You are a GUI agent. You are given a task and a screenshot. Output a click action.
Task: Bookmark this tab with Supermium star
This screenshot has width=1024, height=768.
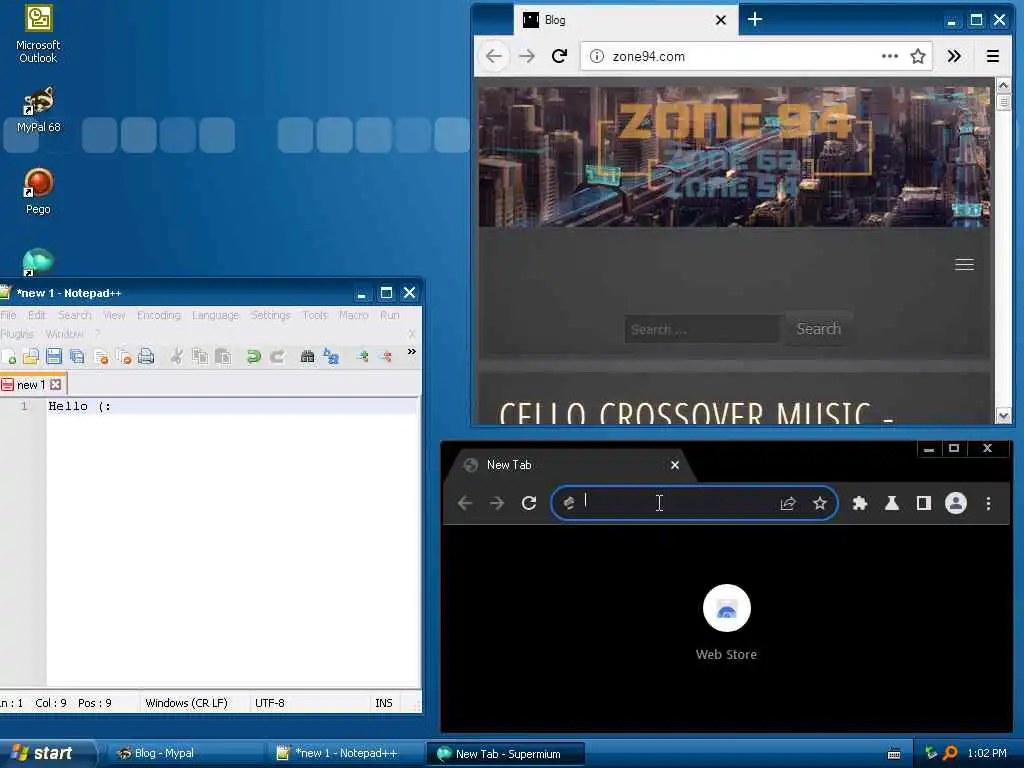tap(820, 503)
